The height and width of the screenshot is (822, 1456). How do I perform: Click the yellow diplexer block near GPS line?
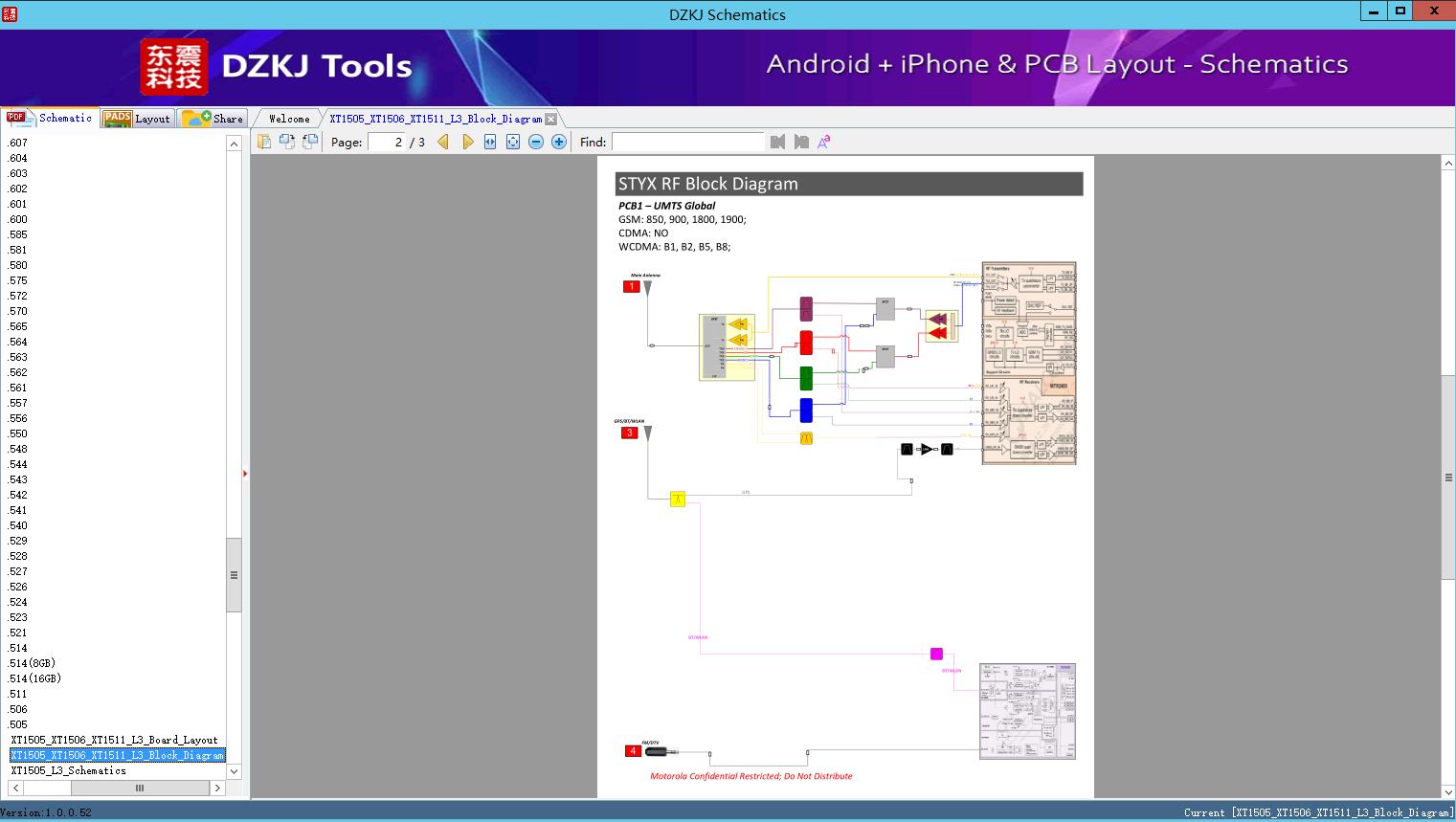[x=678, y=499]
